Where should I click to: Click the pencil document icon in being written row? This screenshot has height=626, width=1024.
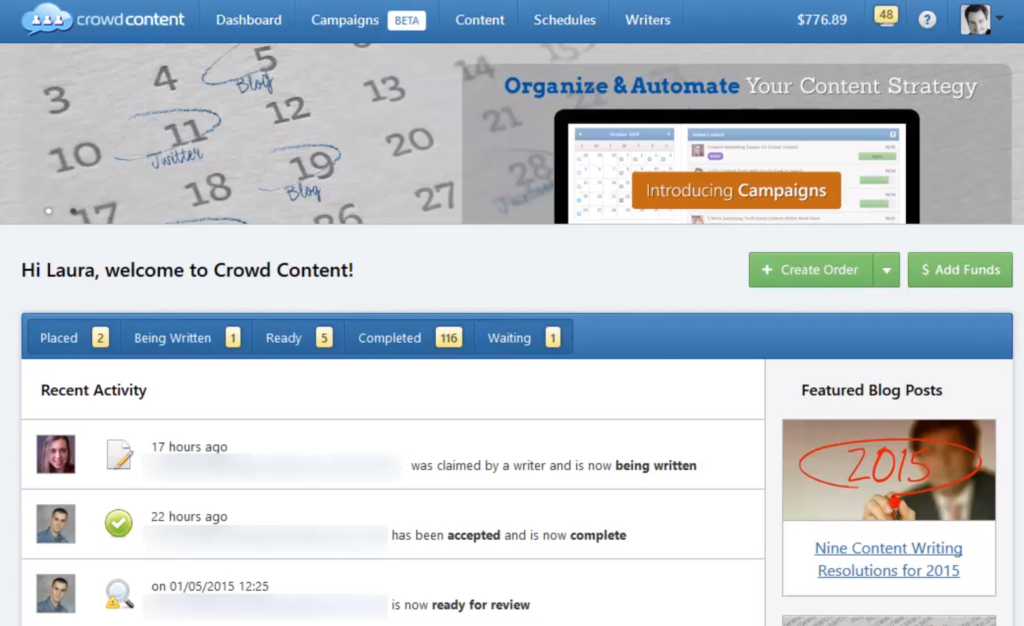120,454
